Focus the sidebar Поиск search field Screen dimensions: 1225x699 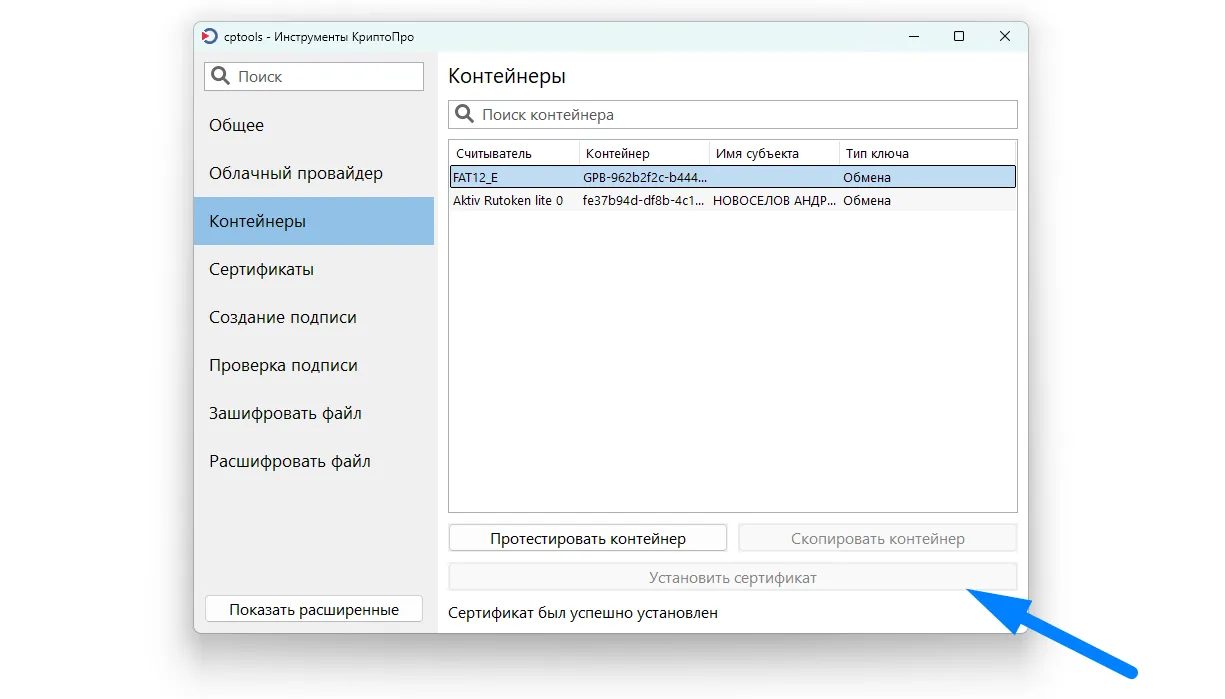[314, 77]
